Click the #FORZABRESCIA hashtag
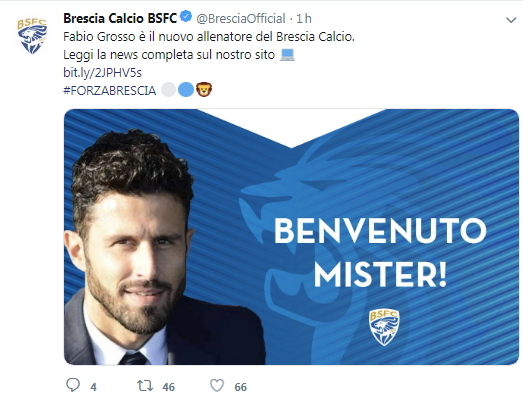 pos(109,90)
